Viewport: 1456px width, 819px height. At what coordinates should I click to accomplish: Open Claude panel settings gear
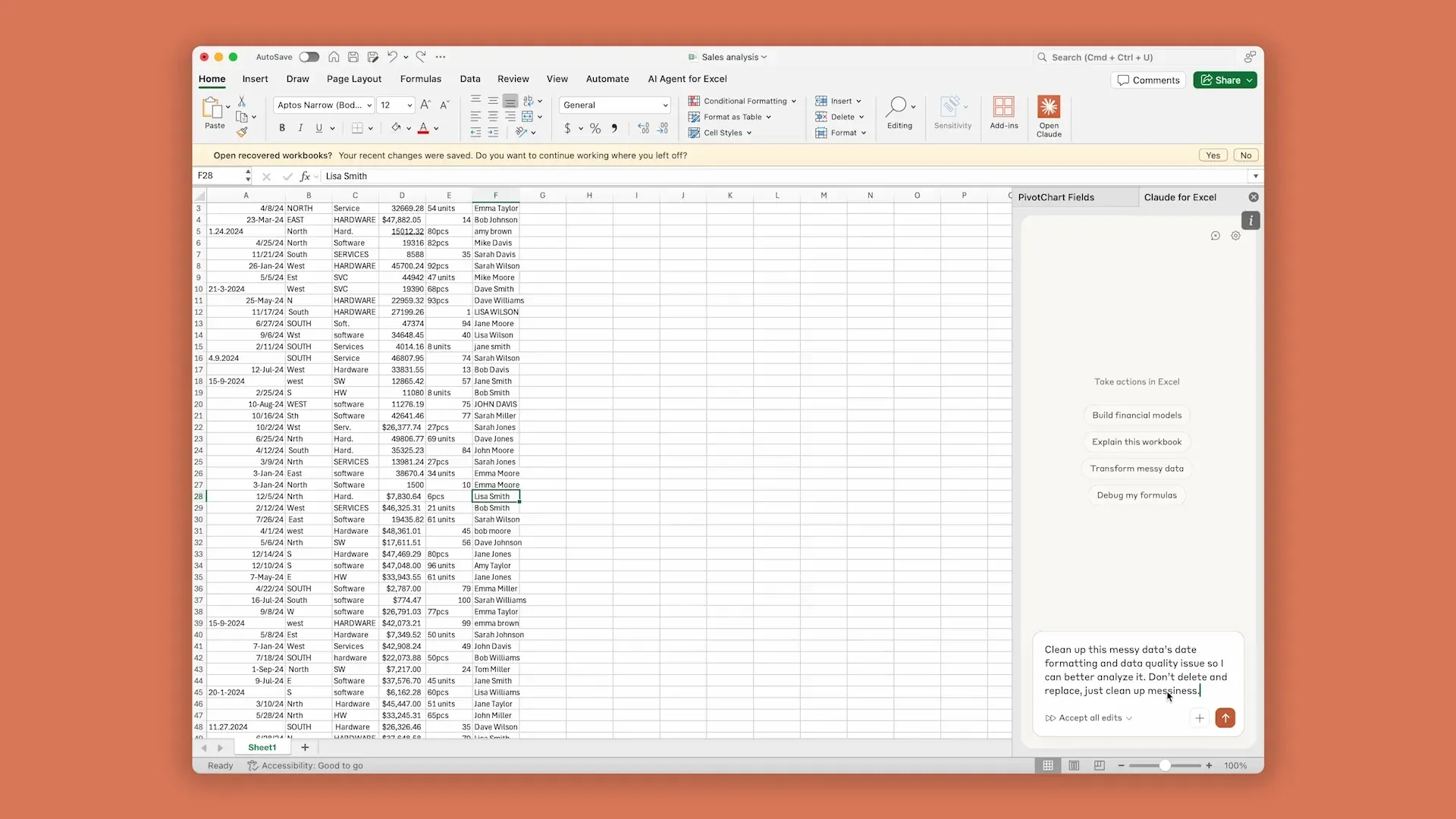[1235, 236]
